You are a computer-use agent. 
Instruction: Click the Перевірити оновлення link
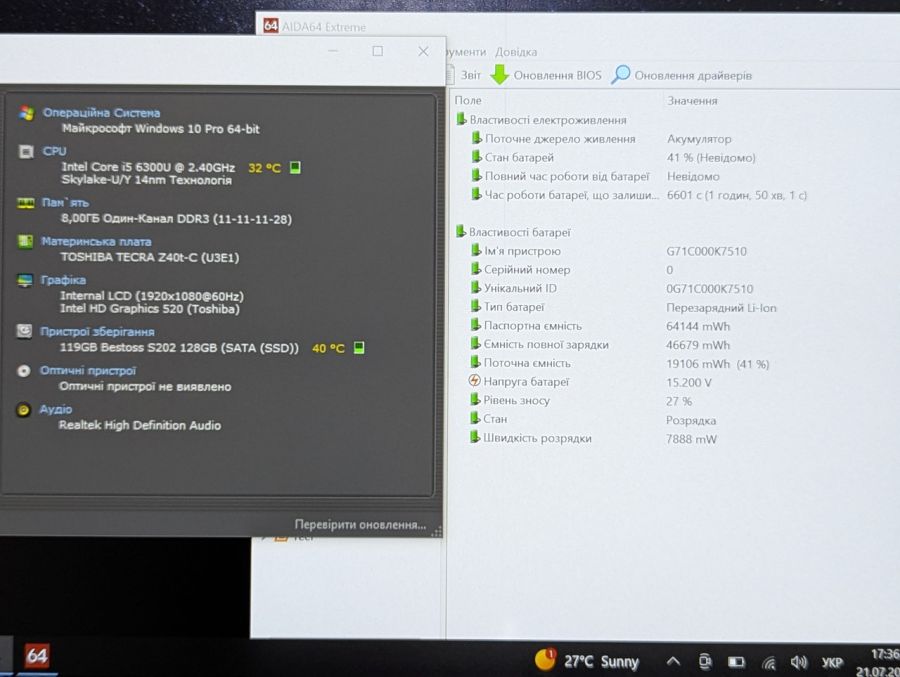tap(360, 524)
